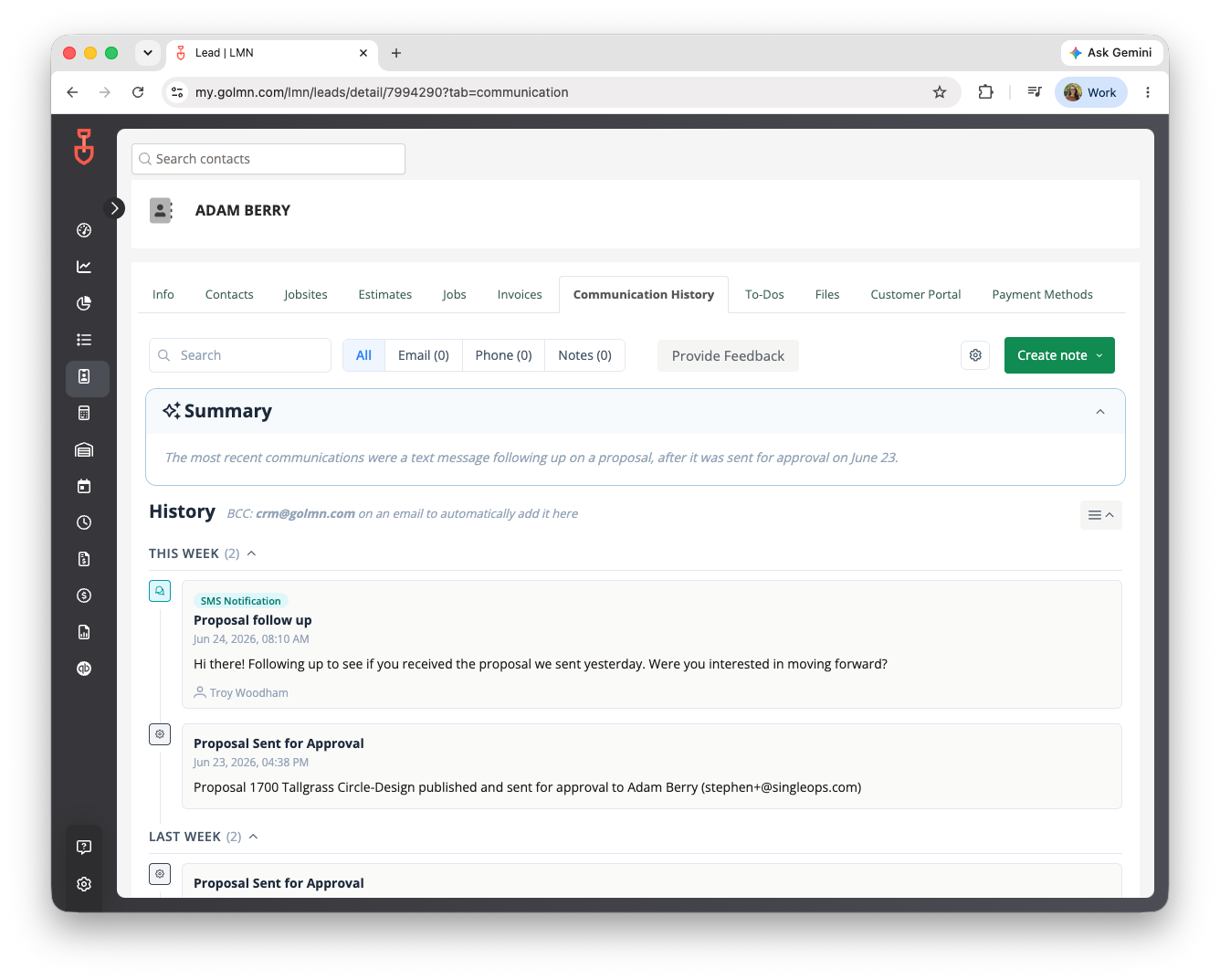Click the Last Week proposal timeline gear icon
The image size is (1220, 980).
pos(160,874)
